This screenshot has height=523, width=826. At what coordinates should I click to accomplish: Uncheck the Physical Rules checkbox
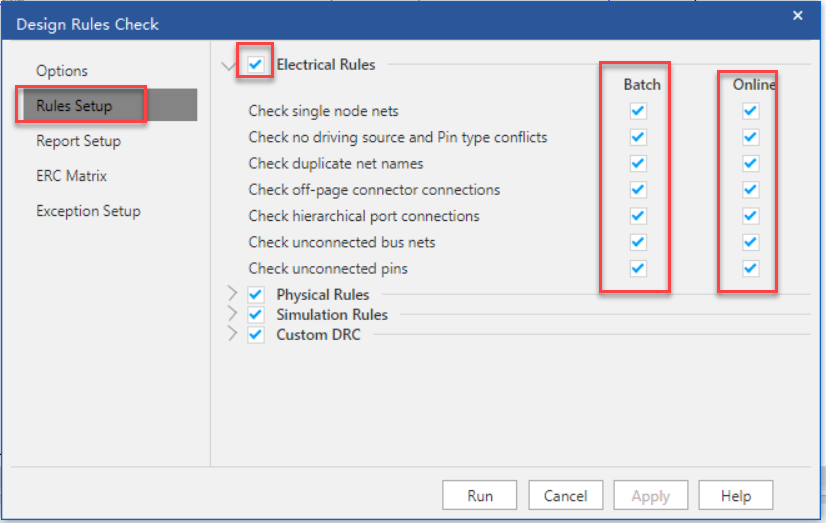click(256, 295)
